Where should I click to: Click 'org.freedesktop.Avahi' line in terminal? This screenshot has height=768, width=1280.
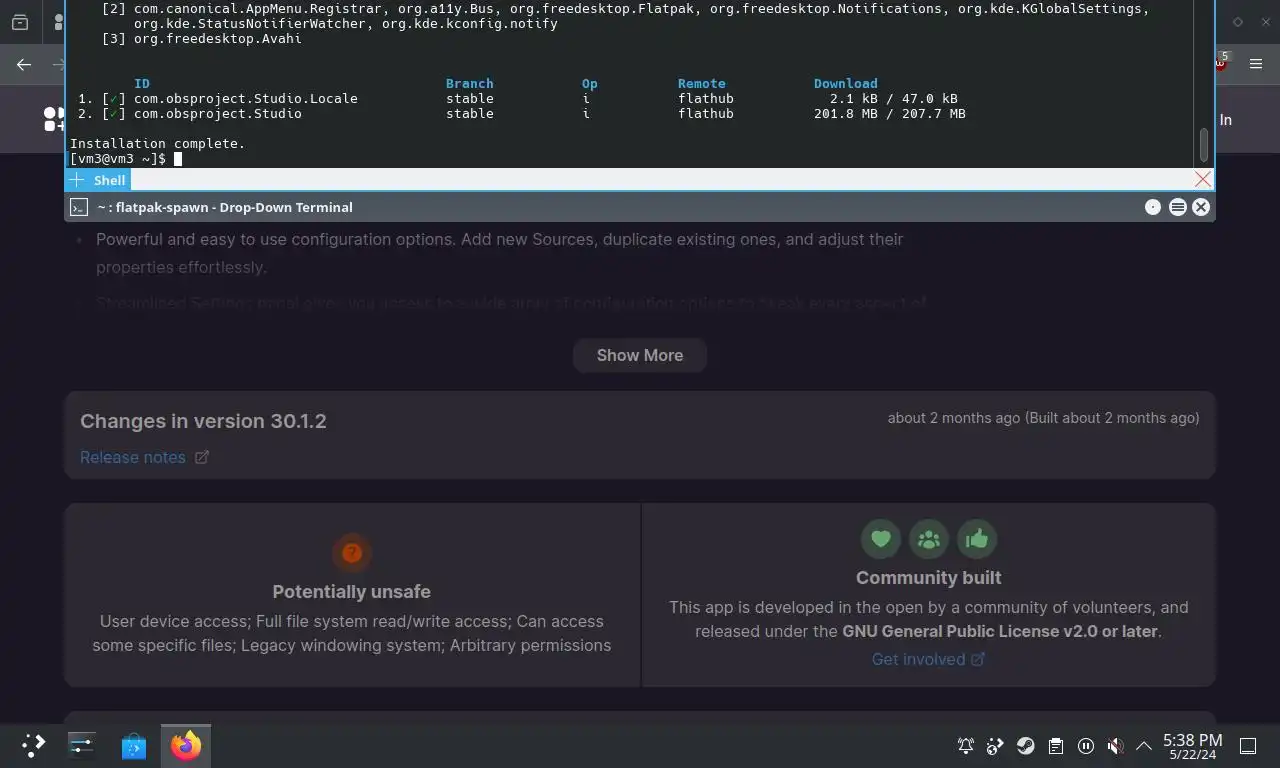[201, 39]
